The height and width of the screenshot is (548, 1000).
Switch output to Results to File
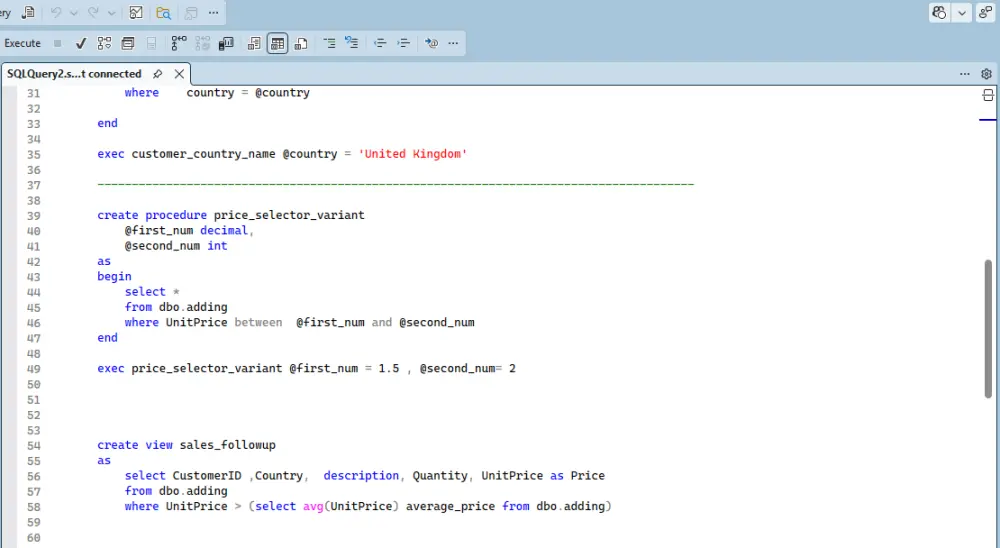point(301,43)
